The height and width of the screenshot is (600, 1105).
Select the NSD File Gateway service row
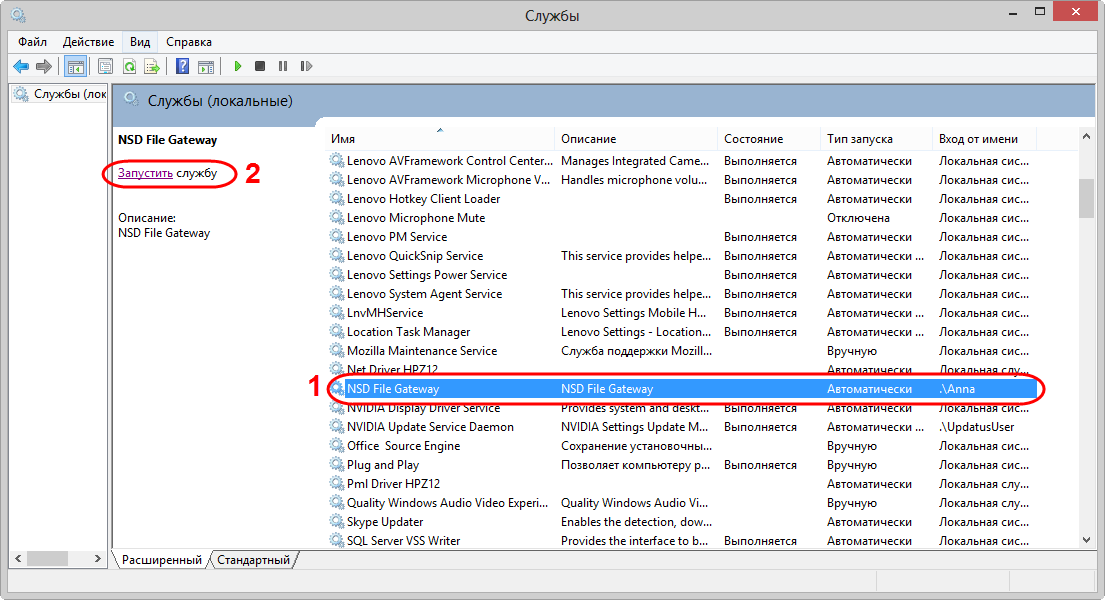click(x=683, y=388)
